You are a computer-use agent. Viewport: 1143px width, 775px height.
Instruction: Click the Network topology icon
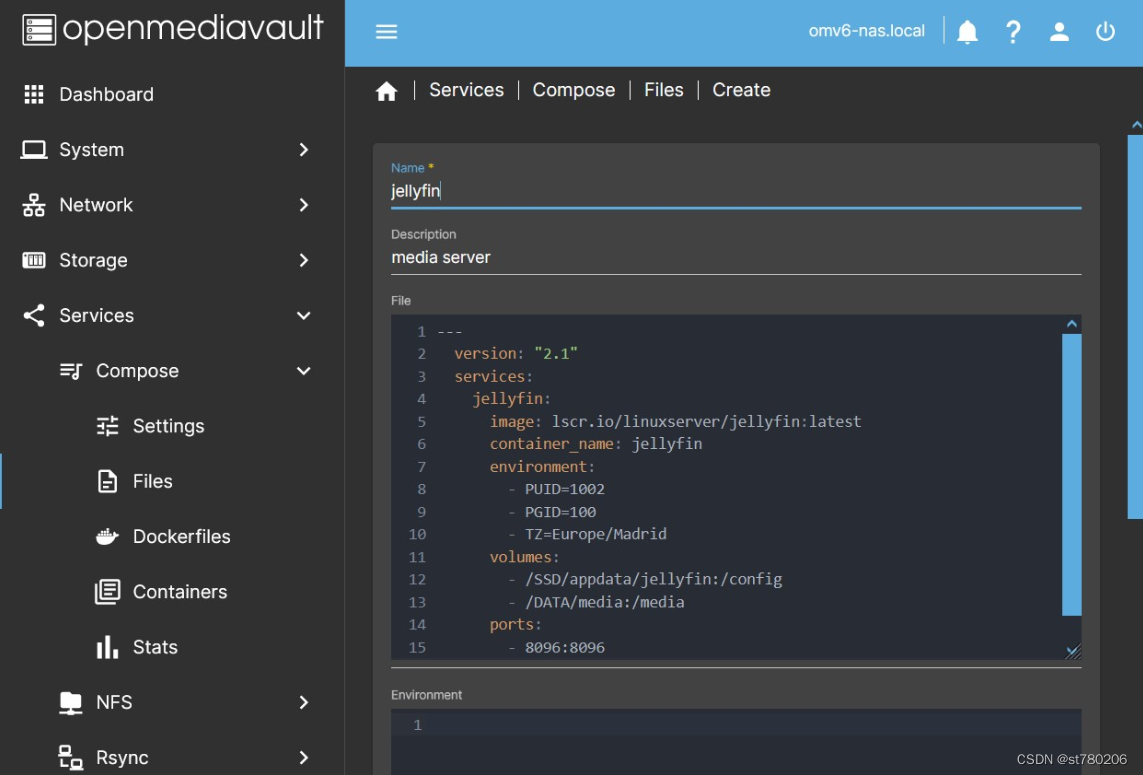pyautogui.click(x=34, y=205)
